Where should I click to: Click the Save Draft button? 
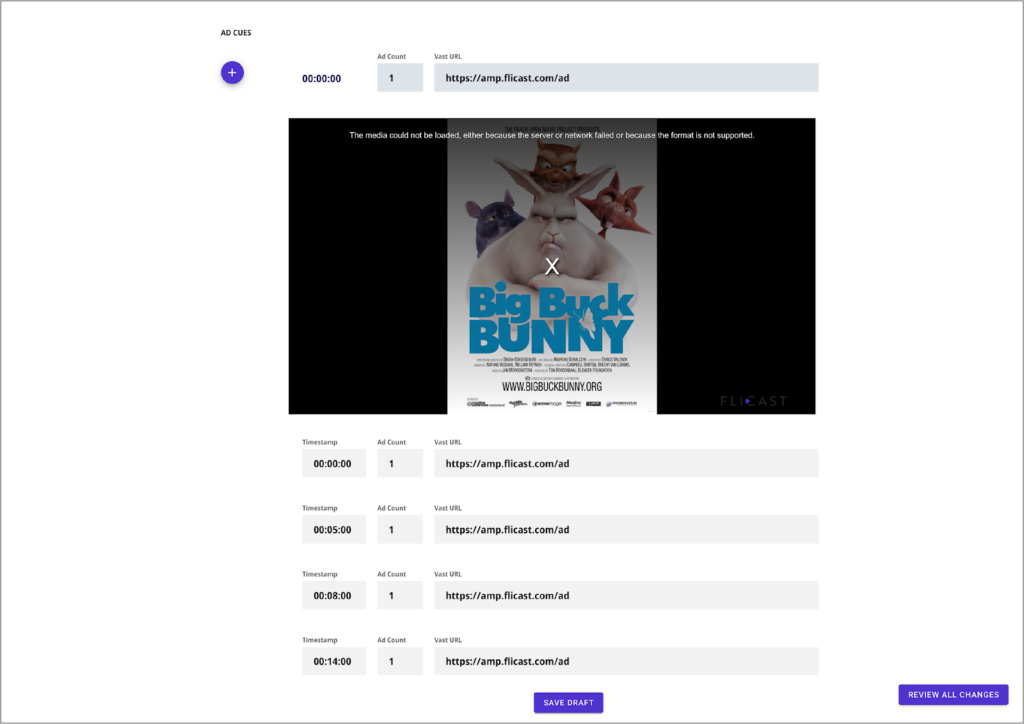click(x=568, y=702)
